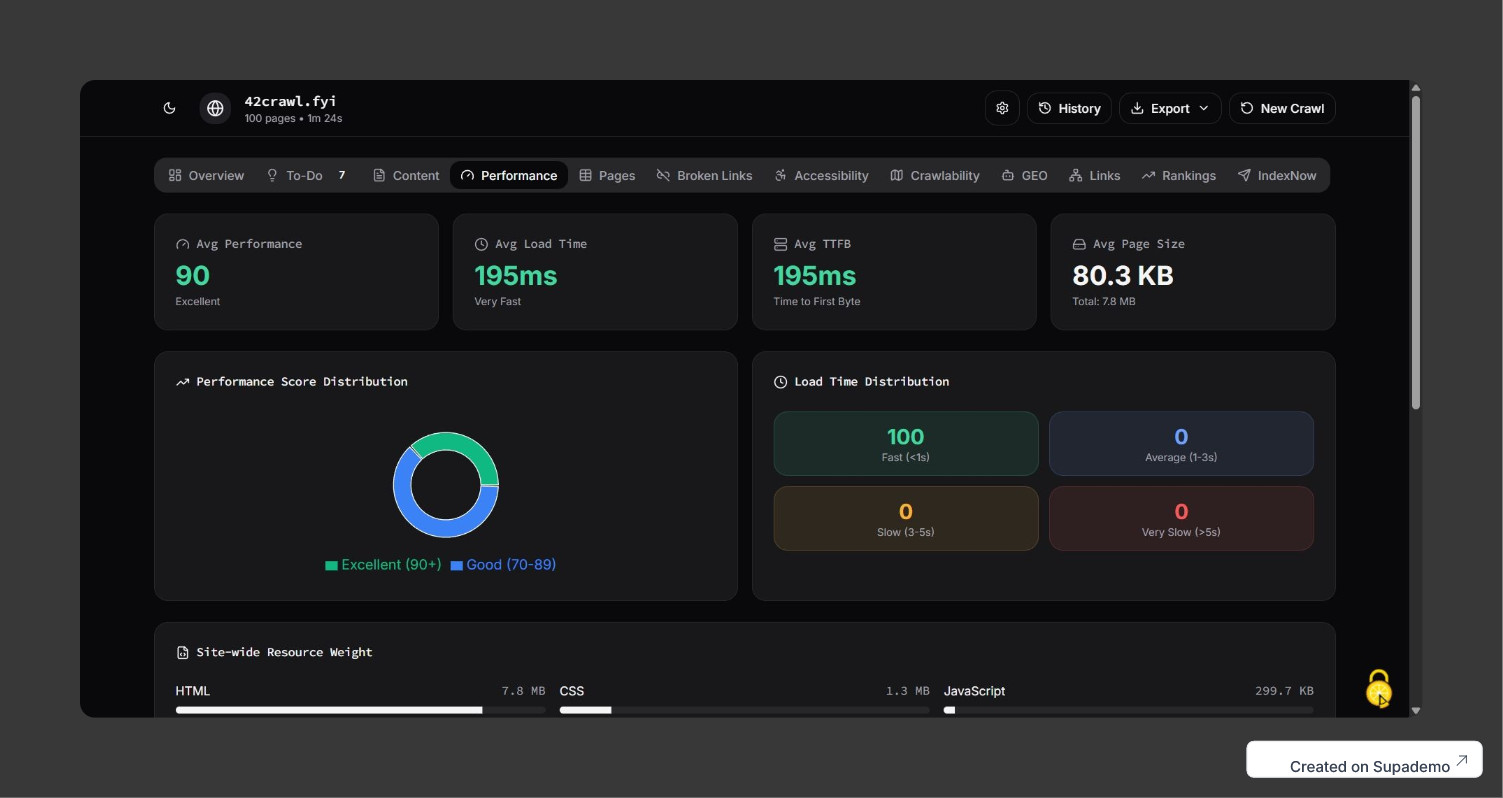Viewport: 1503px width, 798px height.
Task: Click the Broken Links tab icon
Action: (663, 175)
